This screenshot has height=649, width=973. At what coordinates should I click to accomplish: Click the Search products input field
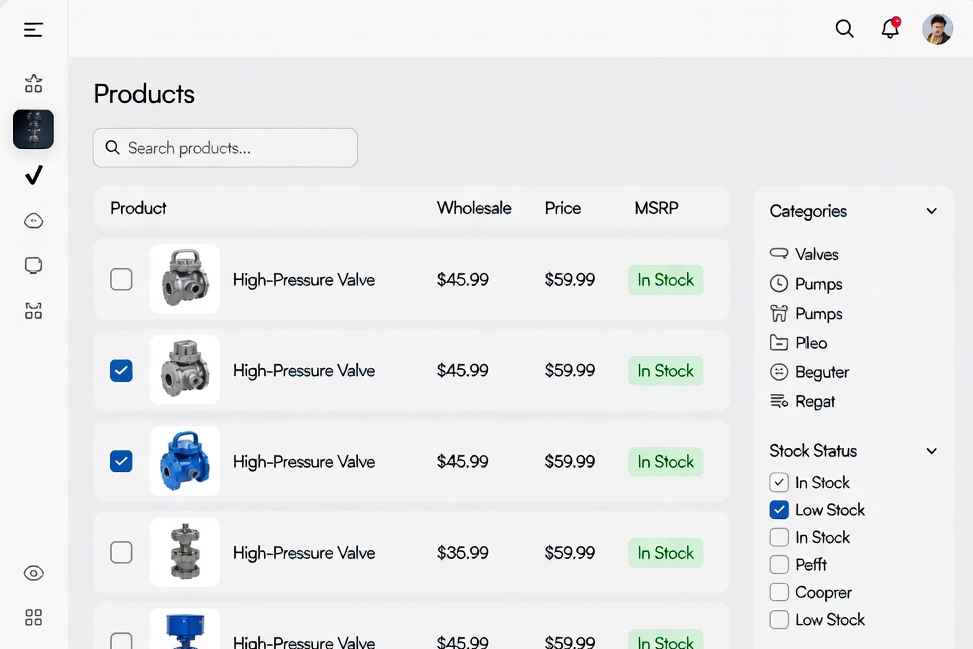[225, 147]
